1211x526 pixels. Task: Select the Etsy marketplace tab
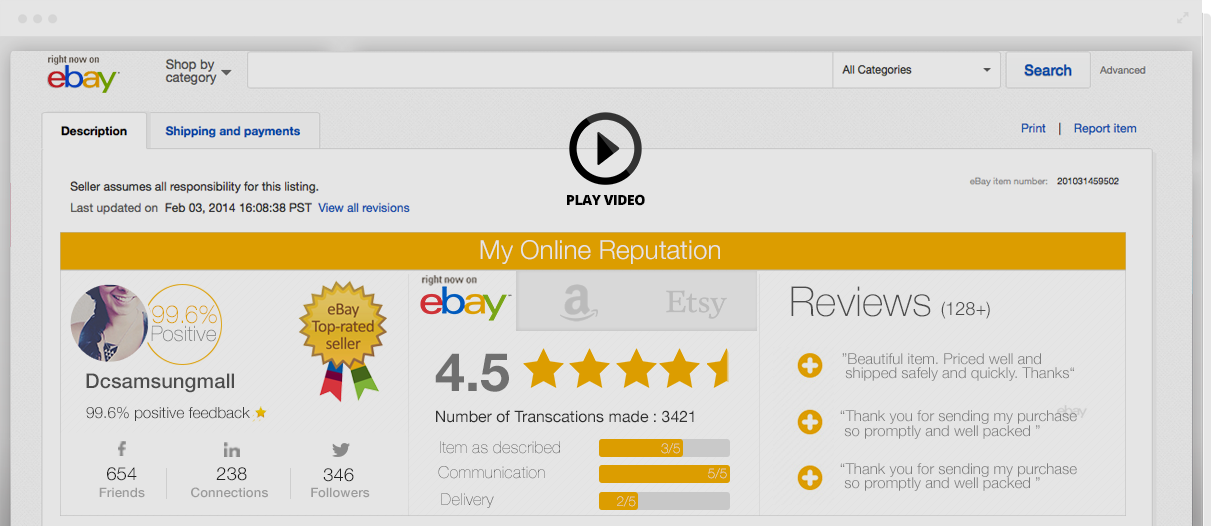pyautogui.click(x=696, y=301)
